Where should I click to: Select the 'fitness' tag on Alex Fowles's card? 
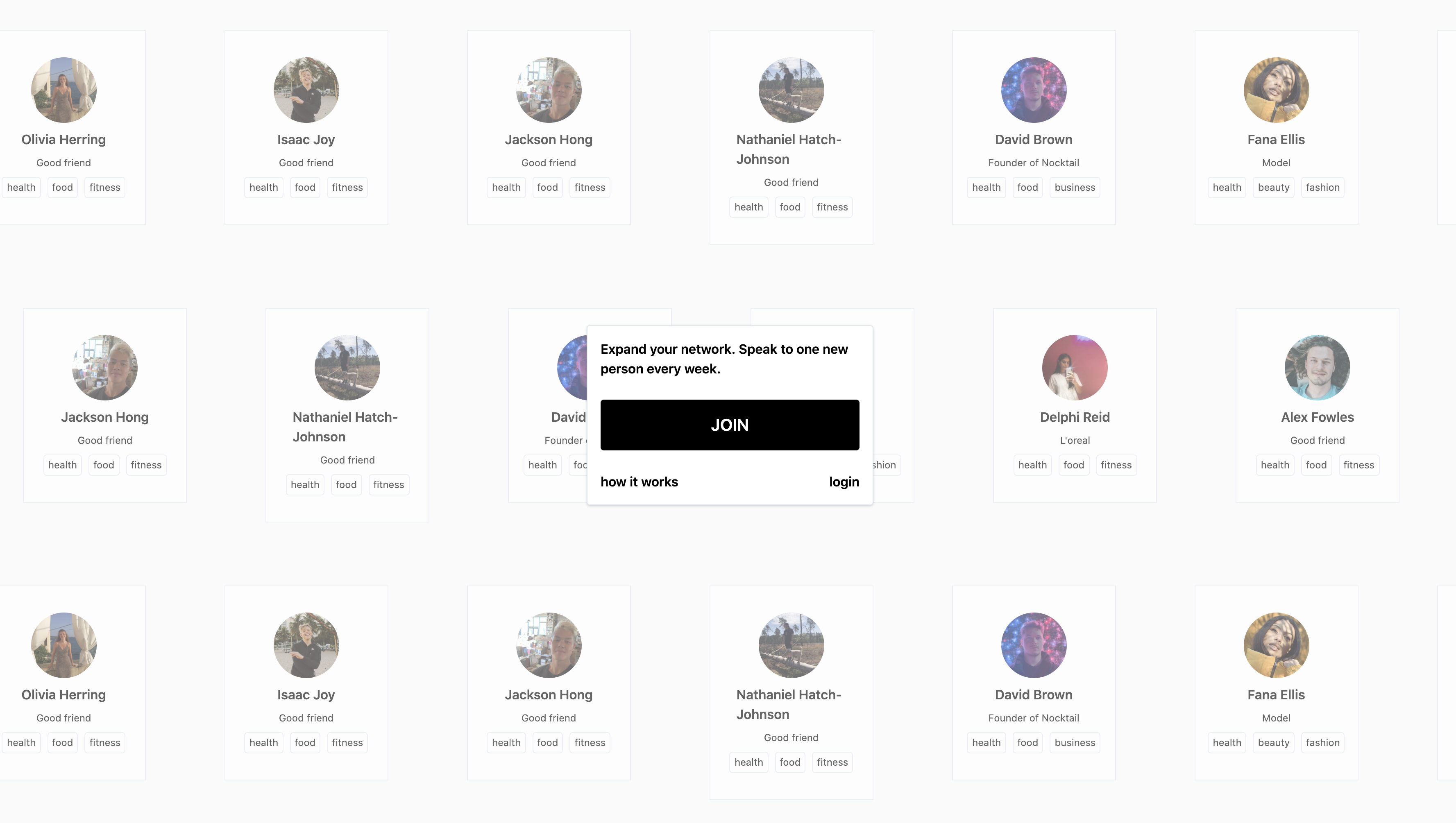point(1359,465)
